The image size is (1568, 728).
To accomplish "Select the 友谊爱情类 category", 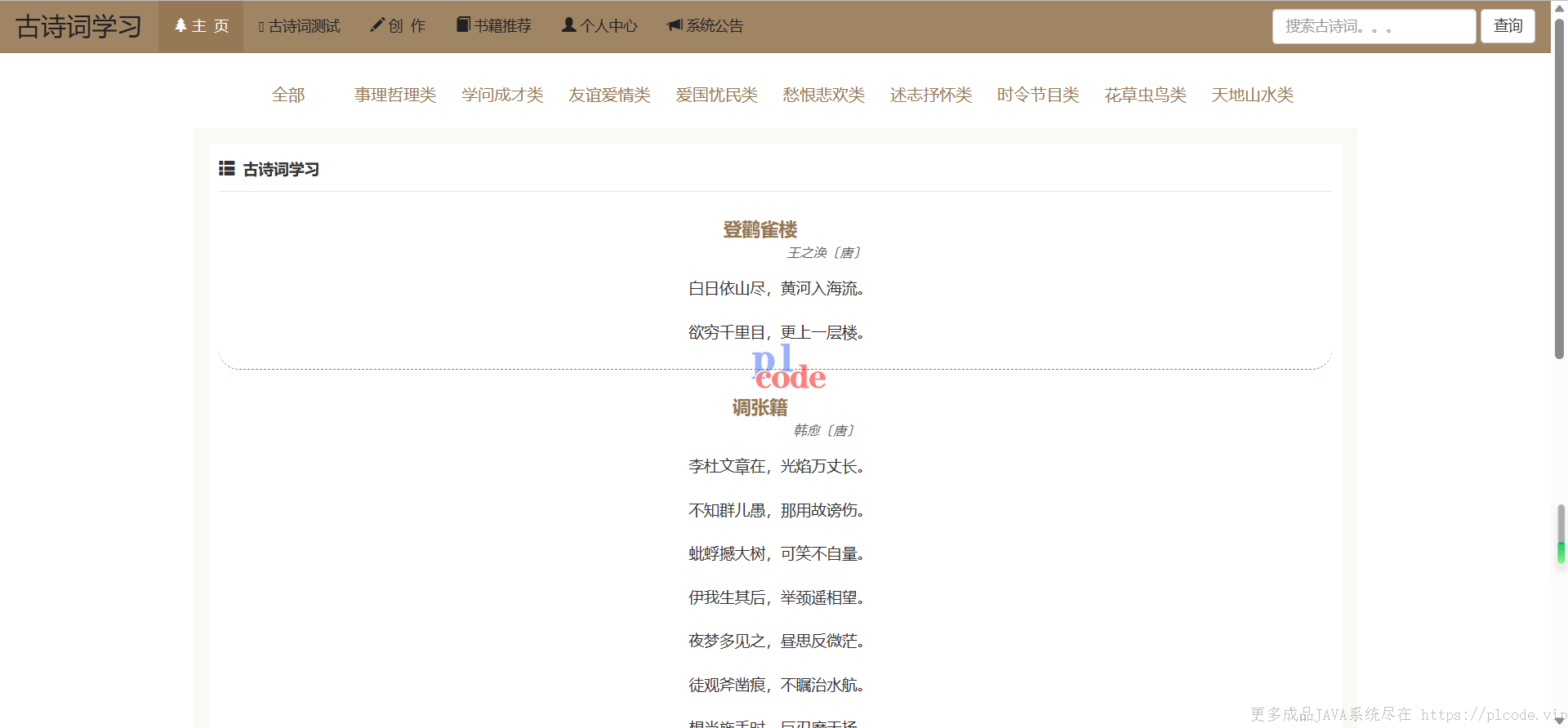I will (x=609, y=95).
